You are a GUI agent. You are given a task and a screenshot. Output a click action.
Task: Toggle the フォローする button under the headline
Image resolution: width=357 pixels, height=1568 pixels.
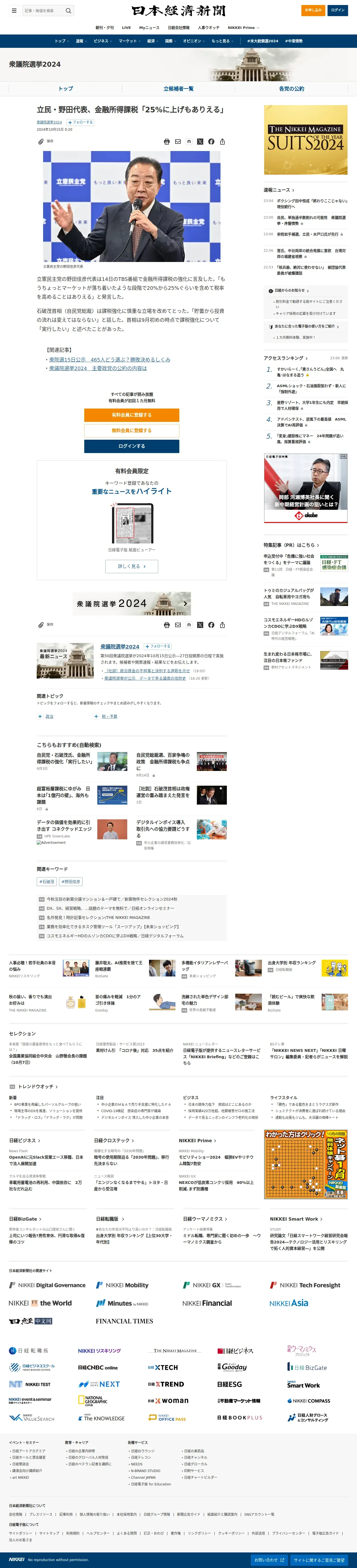click(x=80, y=122)
